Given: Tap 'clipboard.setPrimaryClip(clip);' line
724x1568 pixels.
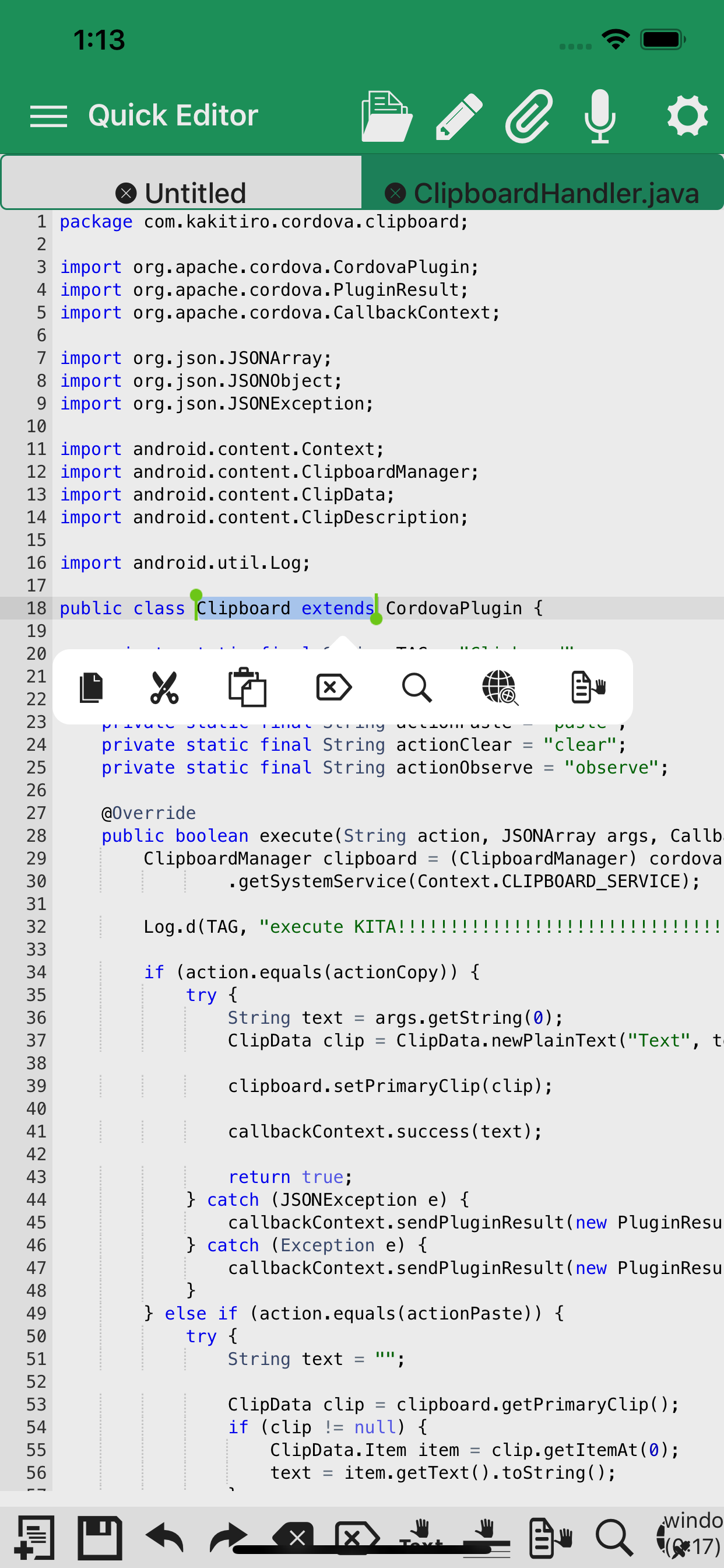Looking at the screenshot, I should point(390,1086).
